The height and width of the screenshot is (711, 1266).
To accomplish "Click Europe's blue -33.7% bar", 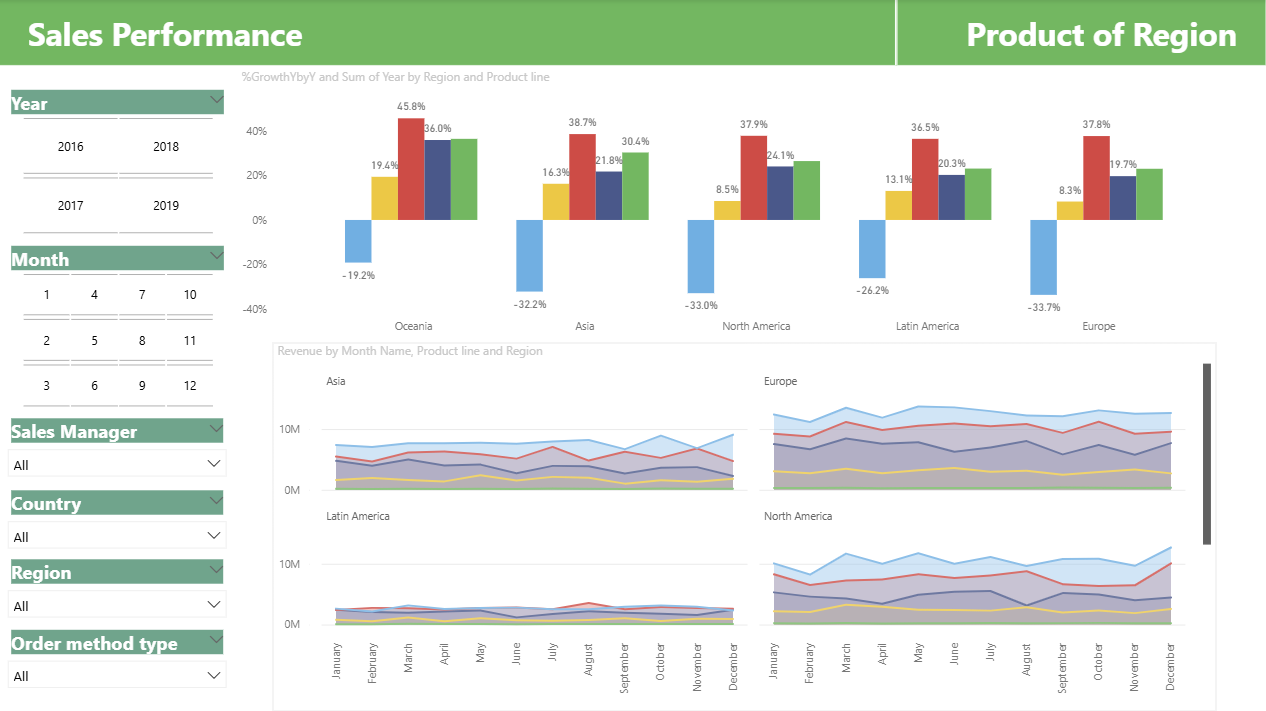I will pyautogui.click(x=1043, y=257).
